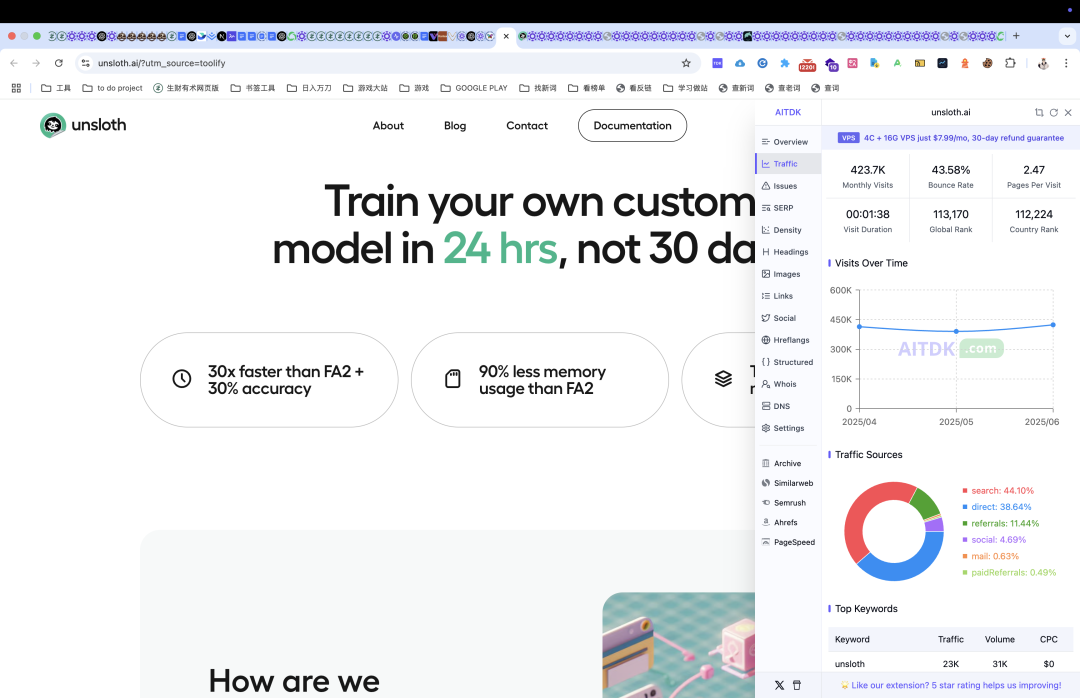Image resolution: width=1080 pixels, height=698 pixels.
Task: Open the profile avatar in Chrome toolbar
Action: (x=1043, y=63)
